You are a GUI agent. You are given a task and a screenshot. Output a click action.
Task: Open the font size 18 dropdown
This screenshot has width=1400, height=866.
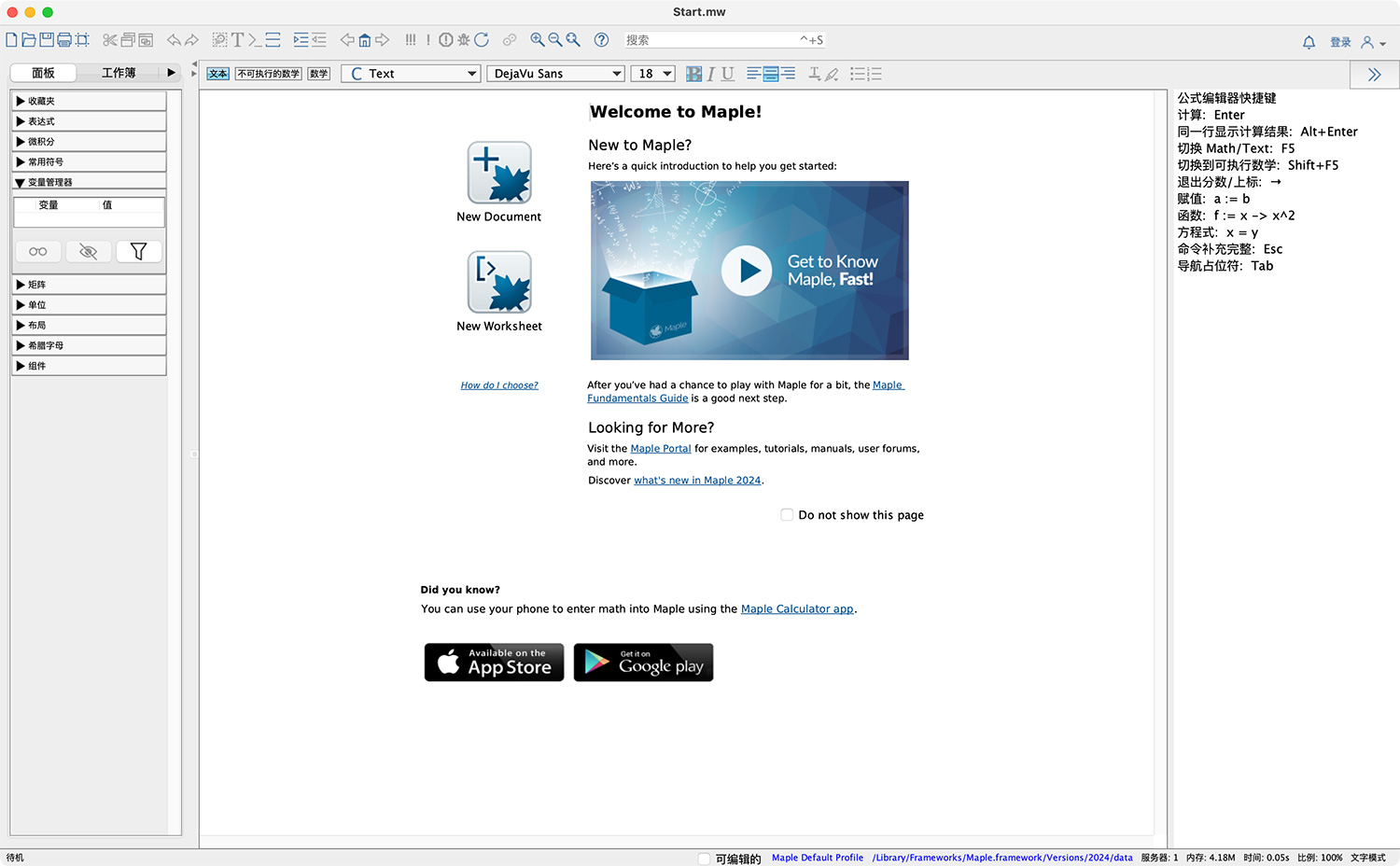[665, 73]
